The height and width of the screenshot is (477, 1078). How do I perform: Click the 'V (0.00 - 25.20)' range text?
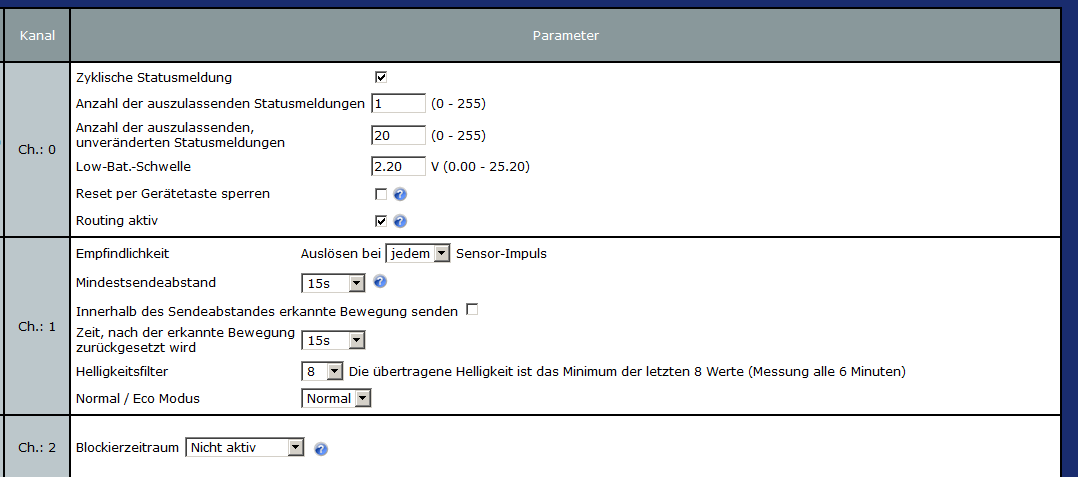click(x=480, y=166)
